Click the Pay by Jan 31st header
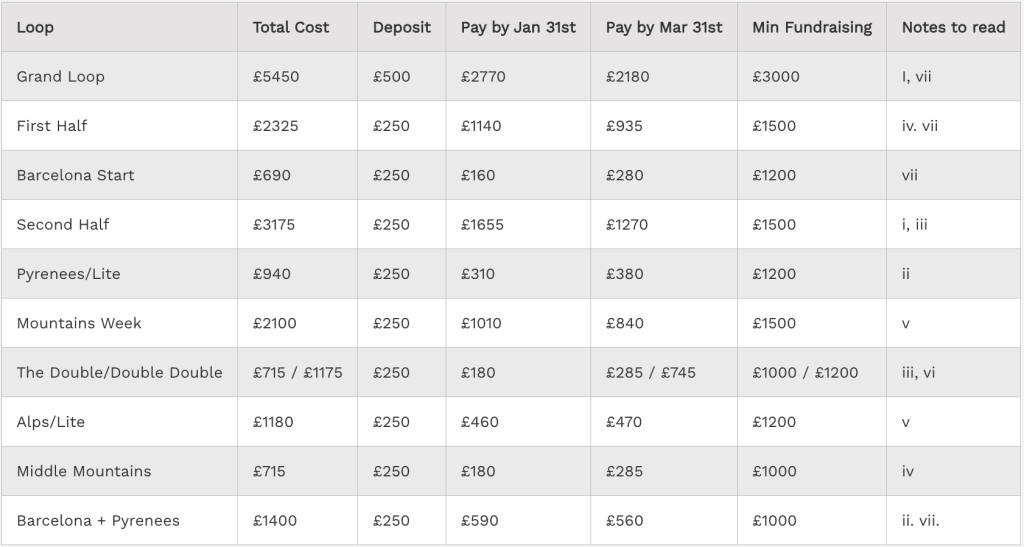The width and height of the screenshot is (1024, 547). pos(518,27)
